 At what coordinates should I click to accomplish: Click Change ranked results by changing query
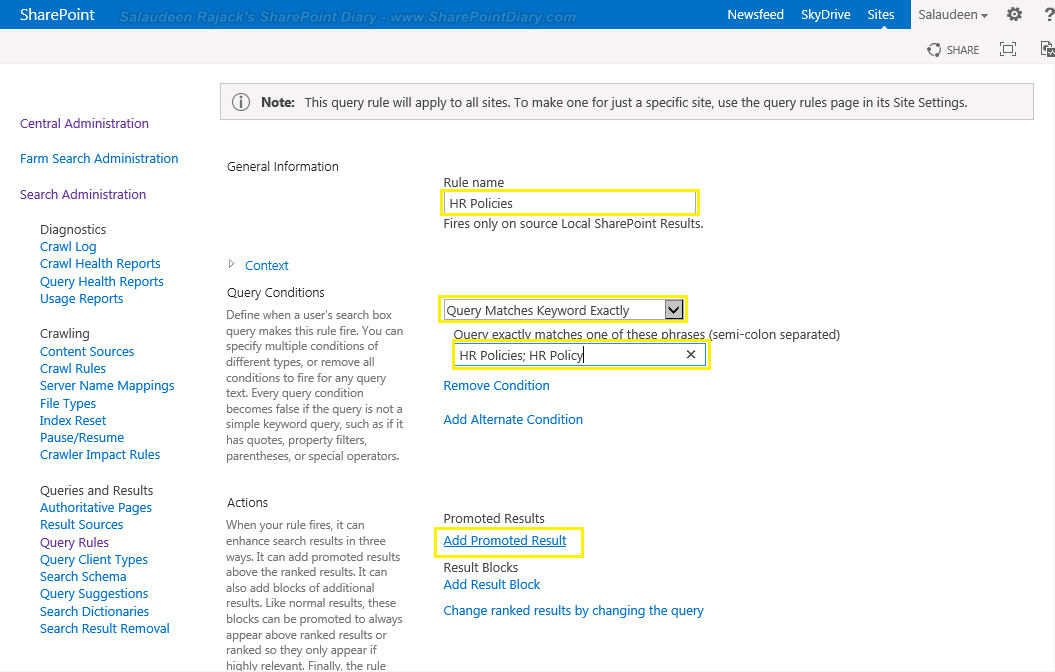573,610
